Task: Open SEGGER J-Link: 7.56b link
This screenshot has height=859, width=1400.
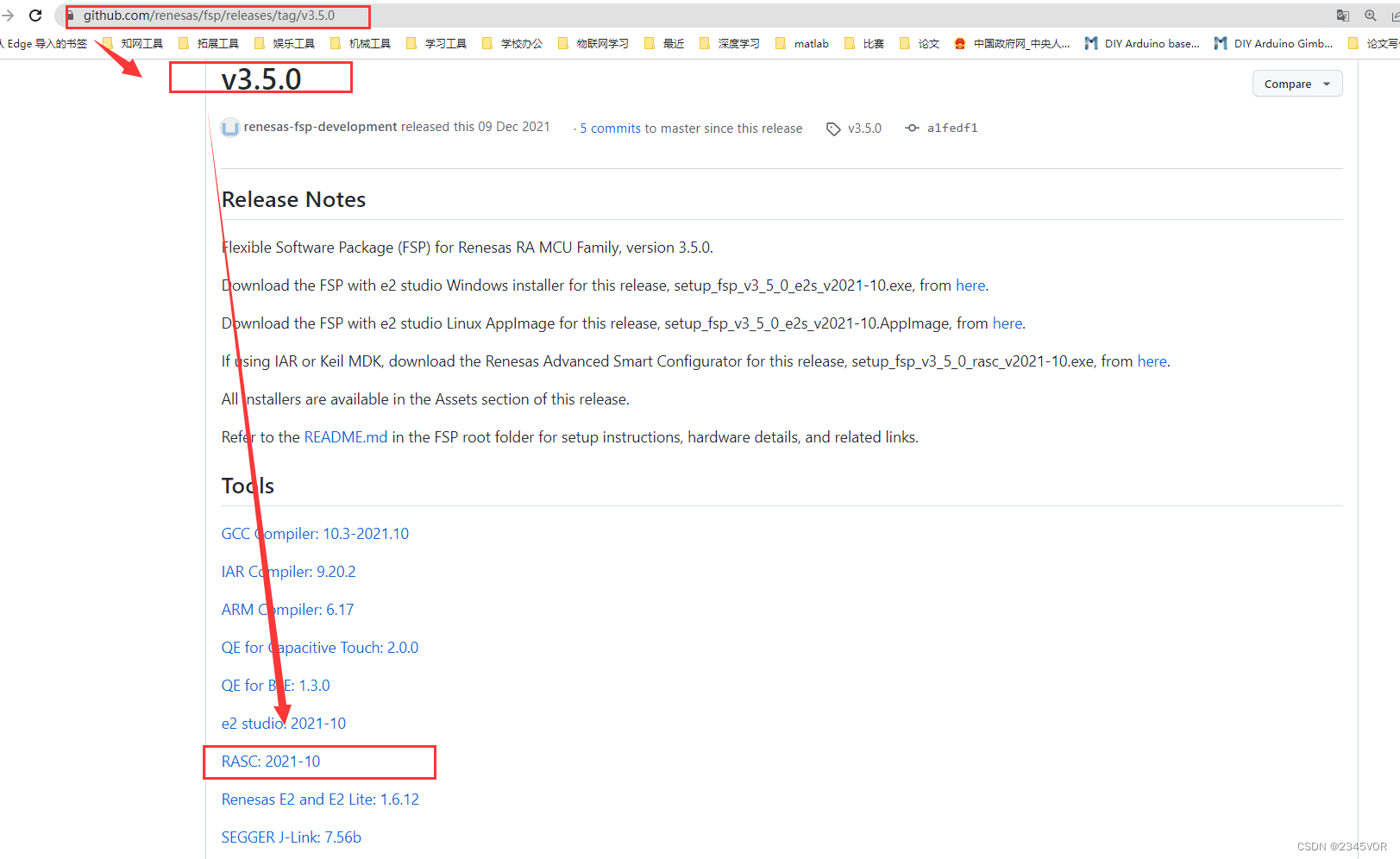Action: pos(292,837)
